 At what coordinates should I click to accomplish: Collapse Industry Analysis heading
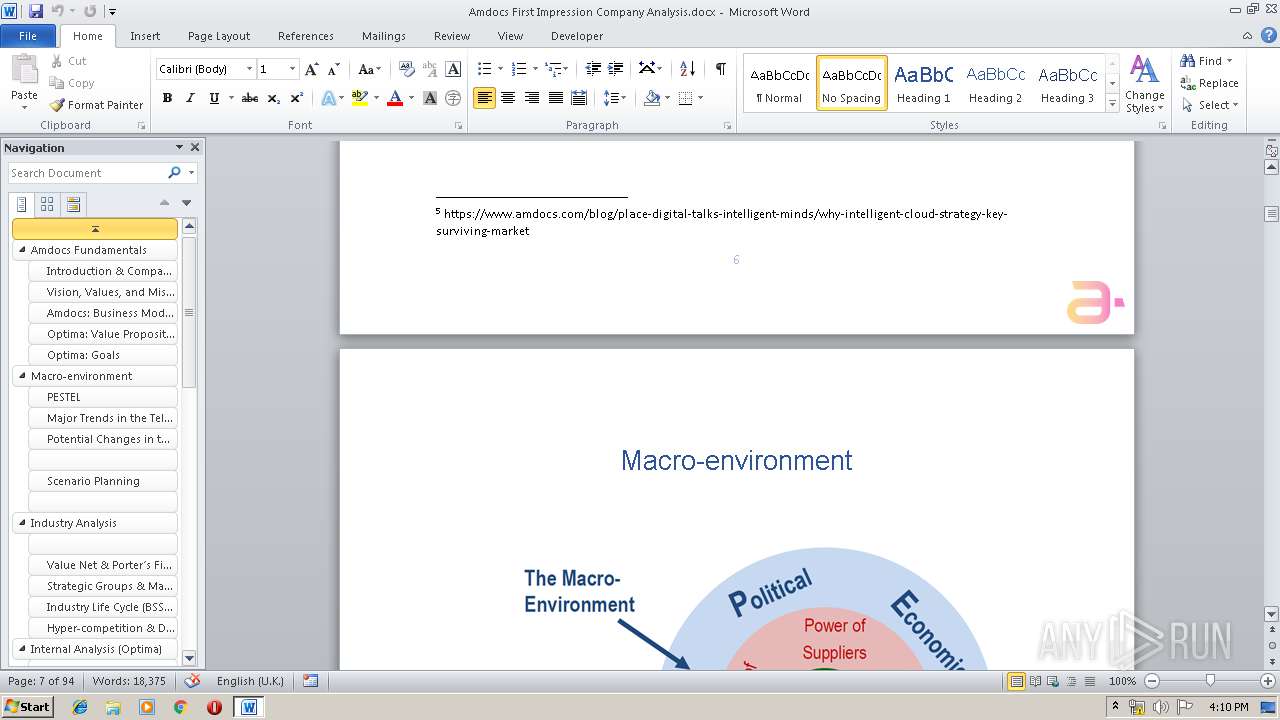23,523
